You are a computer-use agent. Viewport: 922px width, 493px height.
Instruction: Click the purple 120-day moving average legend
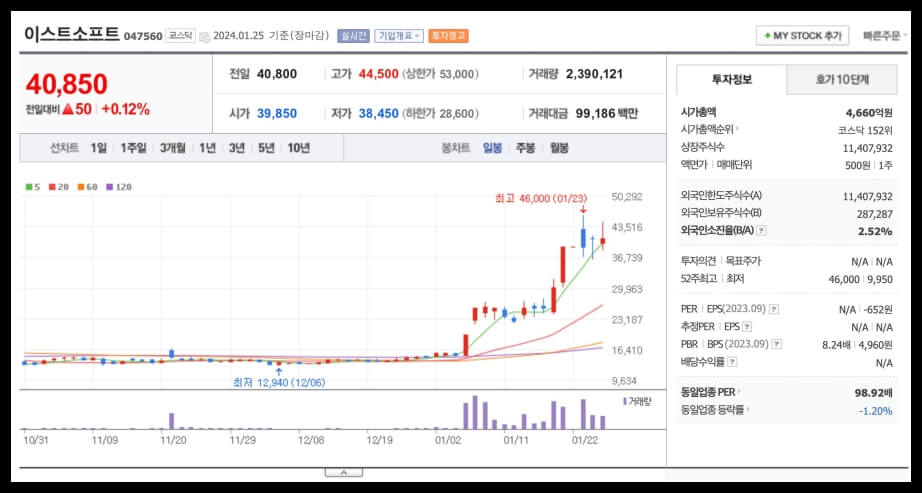pos(119,187)
